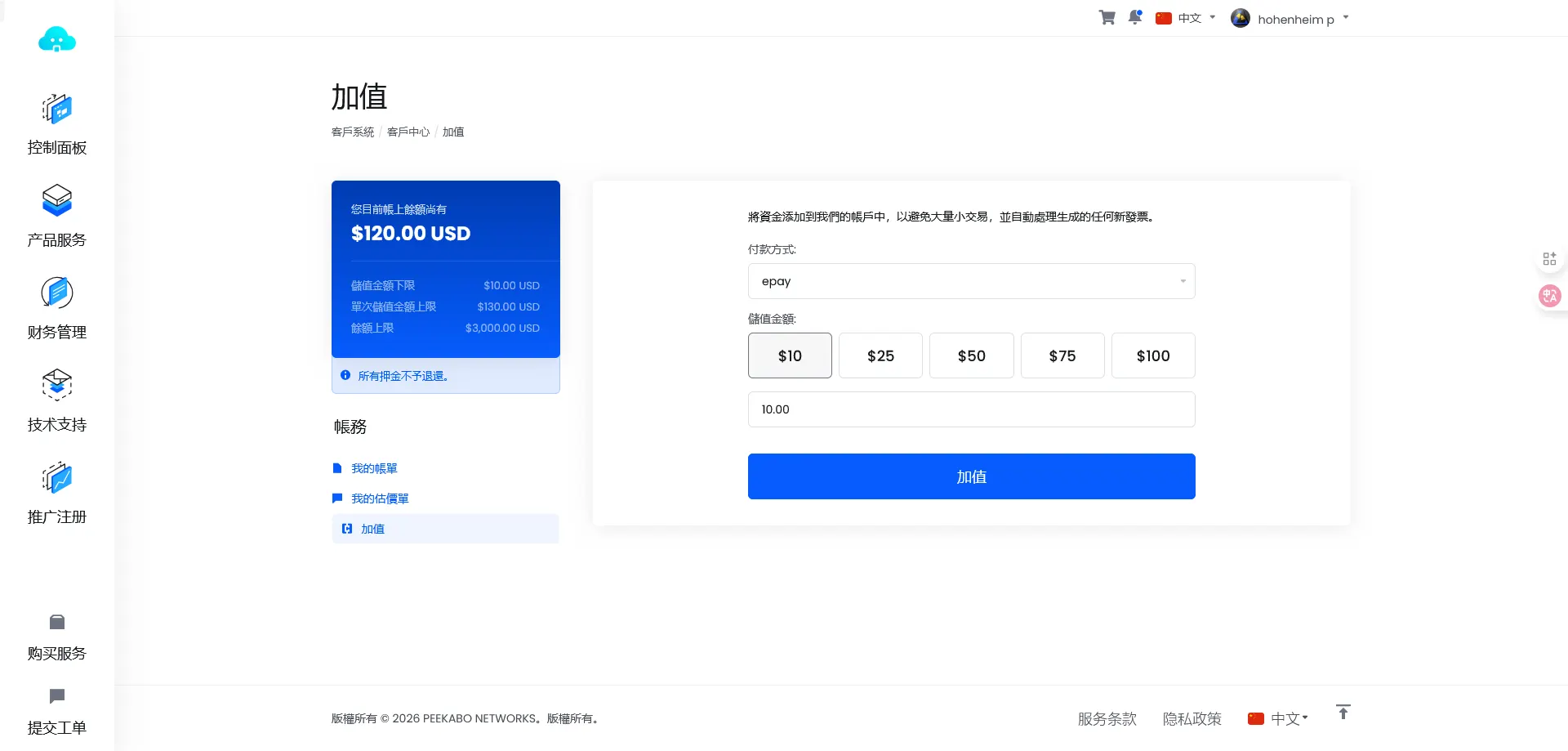The height and width of the screenshot is (751, 1568).
Task: Select the $10 amount option
Action: point(790,355)
